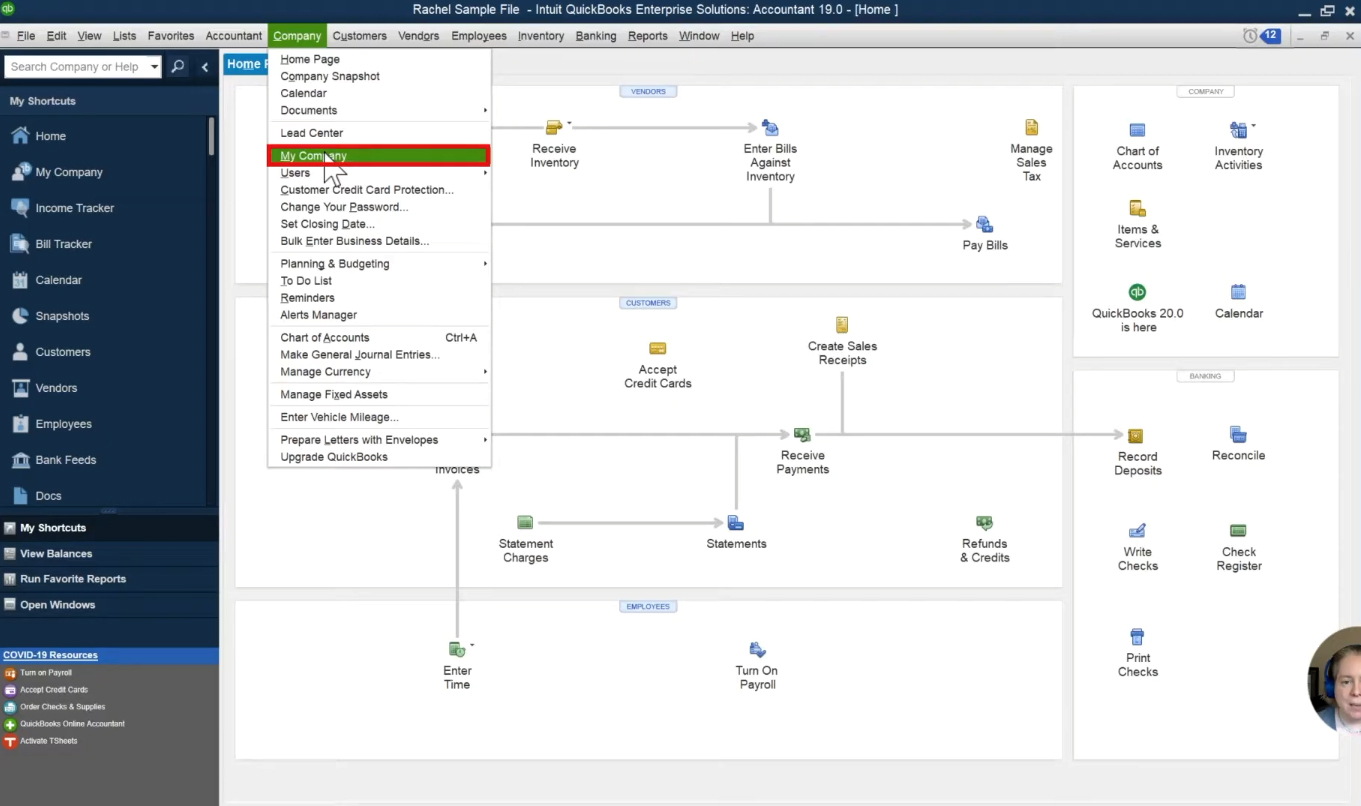
Task: Click the Search Company or Help field
Action: click(x=76, y=67)
